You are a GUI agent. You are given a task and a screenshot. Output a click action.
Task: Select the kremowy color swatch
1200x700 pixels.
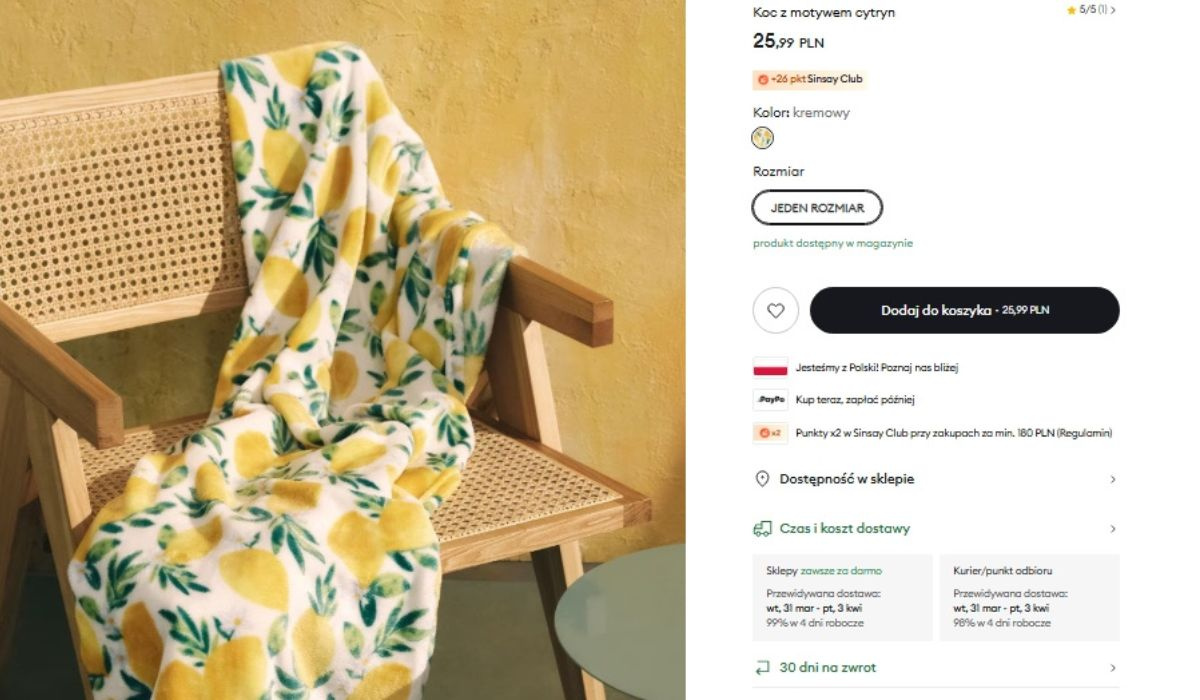click(x=763, y=138)
